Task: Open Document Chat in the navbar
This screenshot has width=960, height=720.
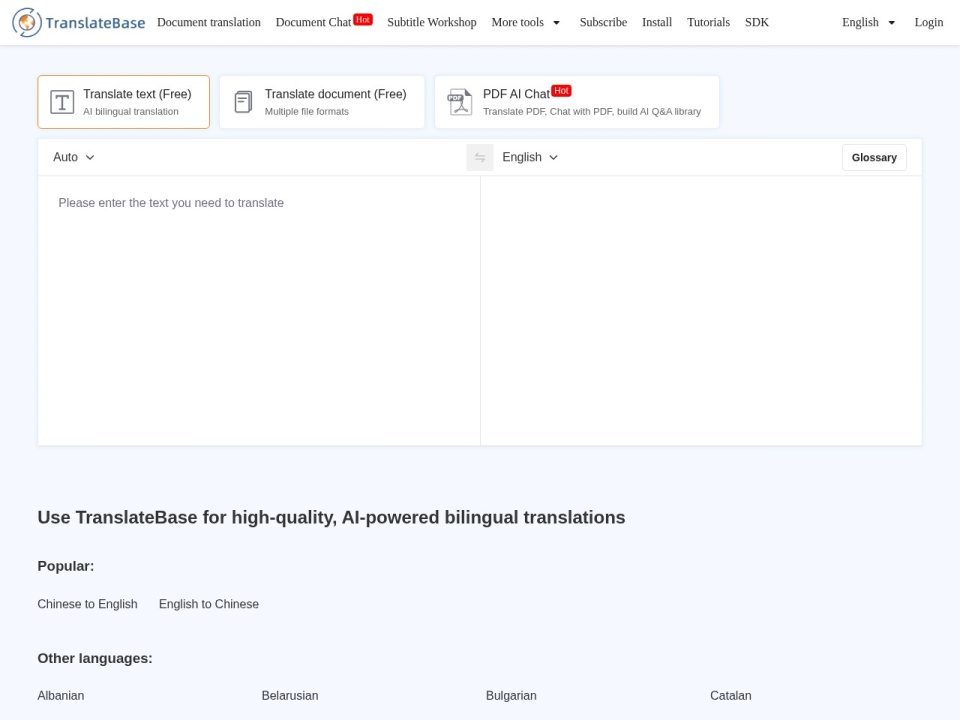Action: point(313,23)
